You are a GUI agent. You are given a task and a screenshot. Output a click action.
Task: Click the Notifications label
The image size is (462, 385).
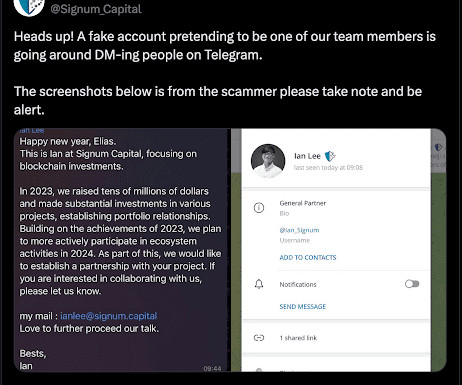pyautogui.click(x=298, y=284)
